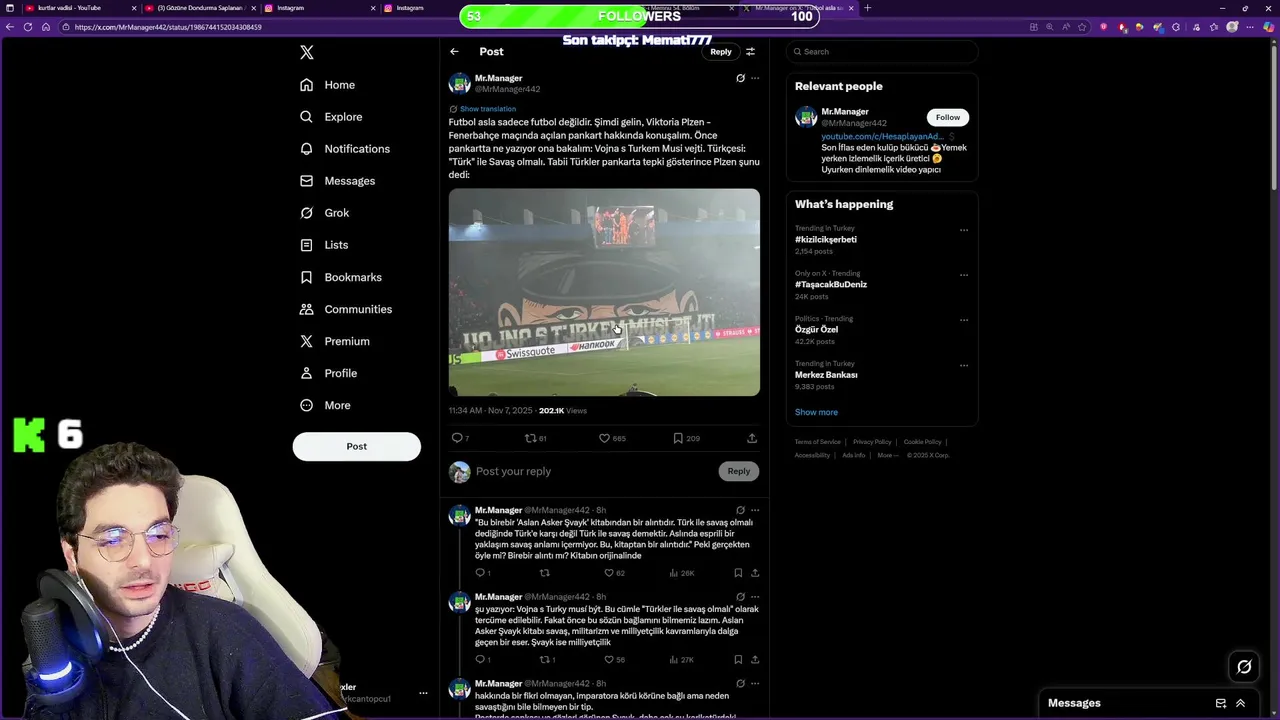Open the menu on the second thread reply

(755, 597)
